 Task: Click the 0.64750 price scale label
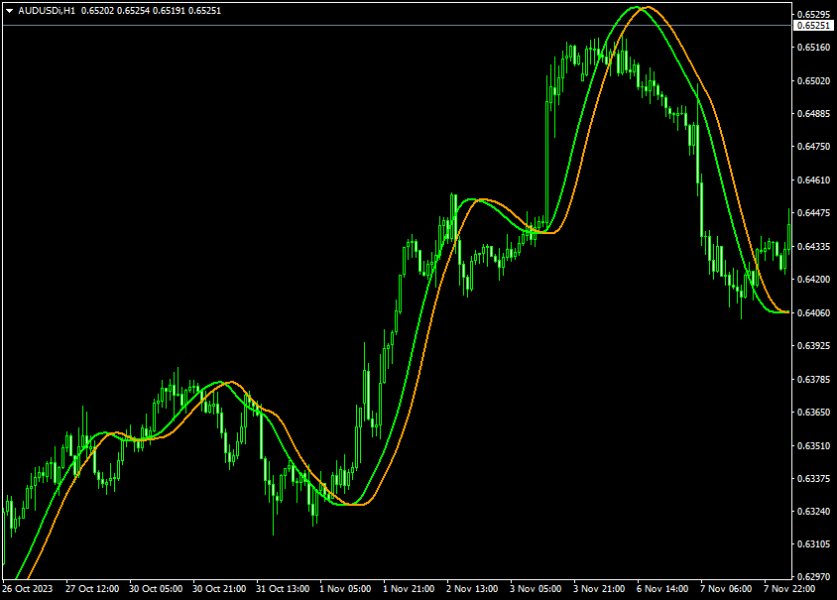(814, 147)
